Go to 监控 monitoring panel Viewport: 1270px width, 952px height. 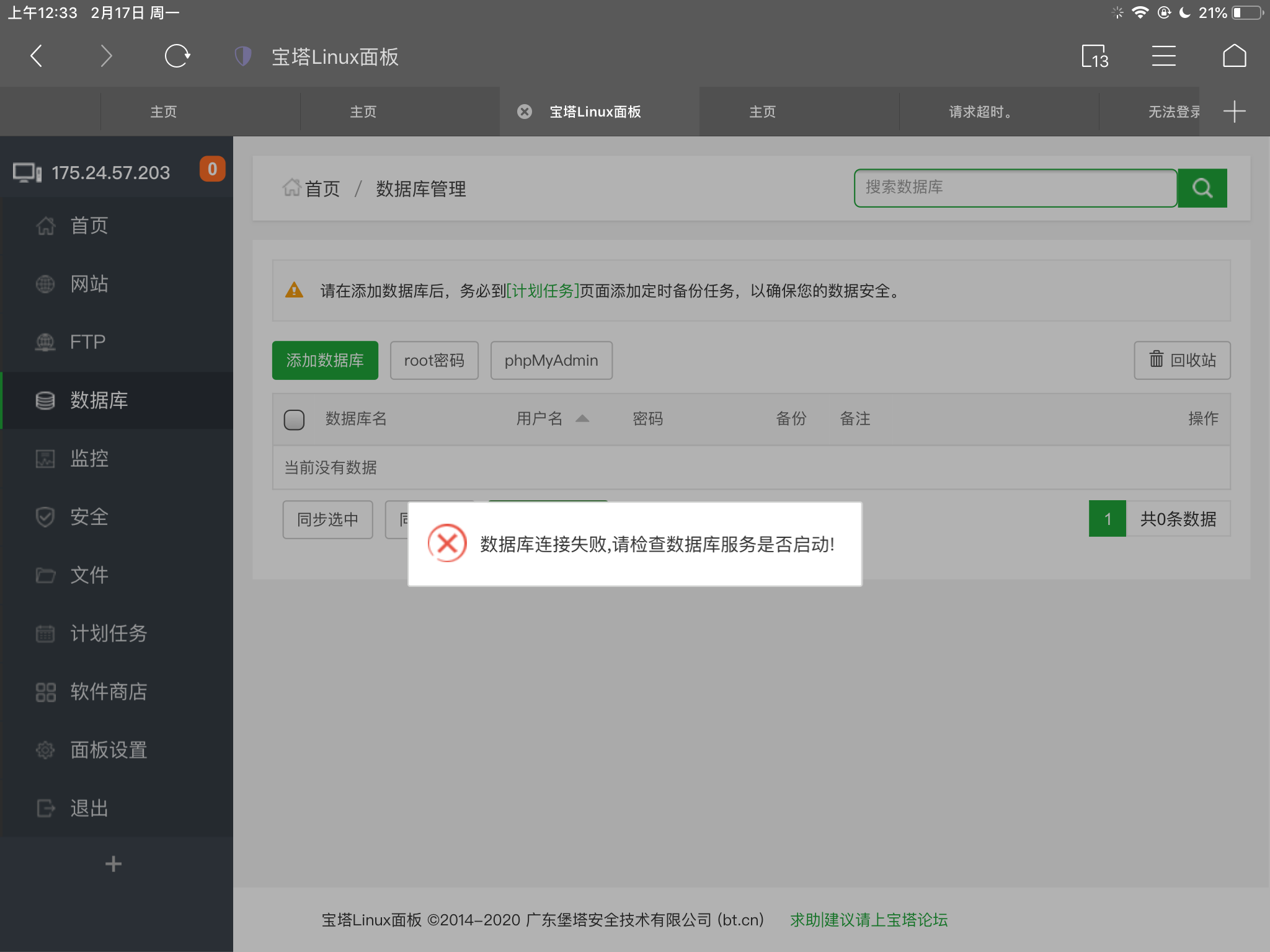[x=89, y=459]
